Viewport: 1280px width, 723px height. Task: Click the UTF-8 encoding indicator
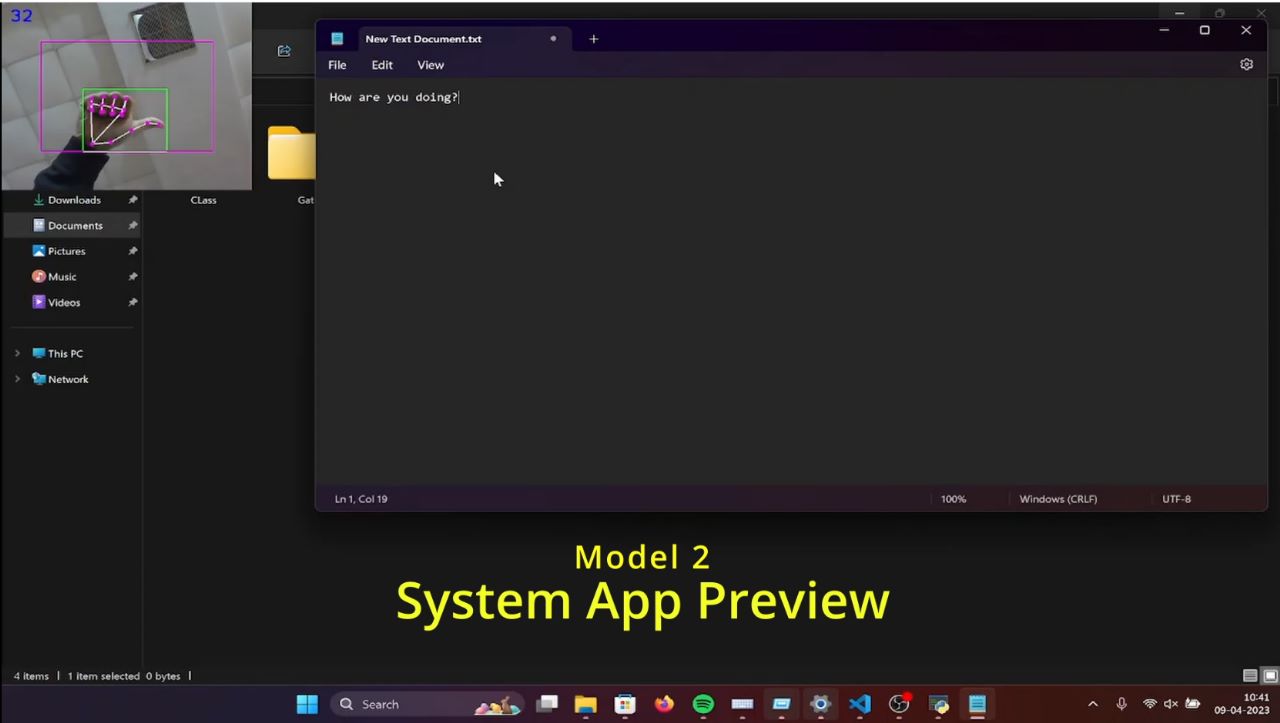click(1176, 499)
